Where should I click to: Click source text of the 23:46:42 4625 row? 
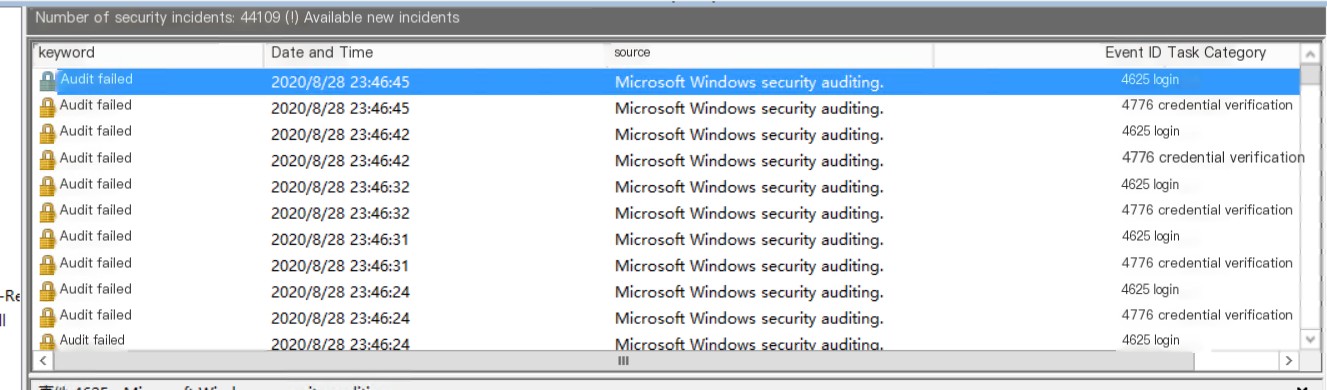pos(749,134)
